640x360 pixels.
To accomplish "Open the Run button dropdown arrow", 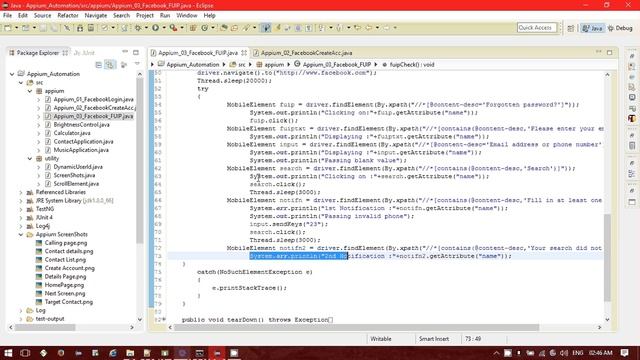I will pos(164,28).
